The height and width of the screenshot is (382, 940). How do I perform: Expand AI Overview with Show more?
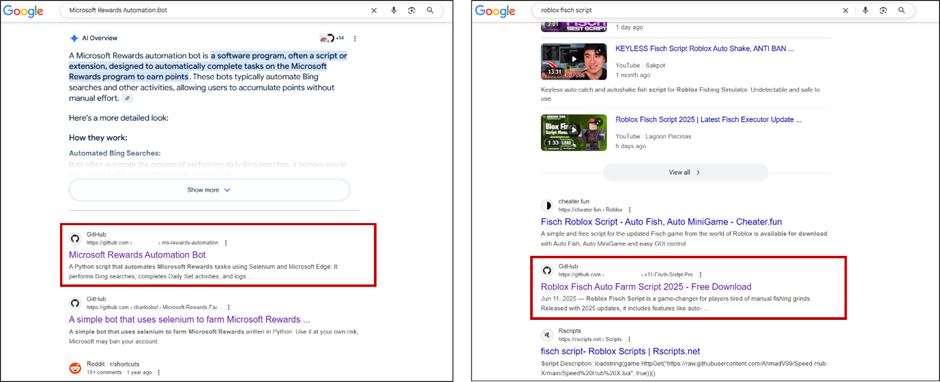pyautogui.click(x=209, y=190)
